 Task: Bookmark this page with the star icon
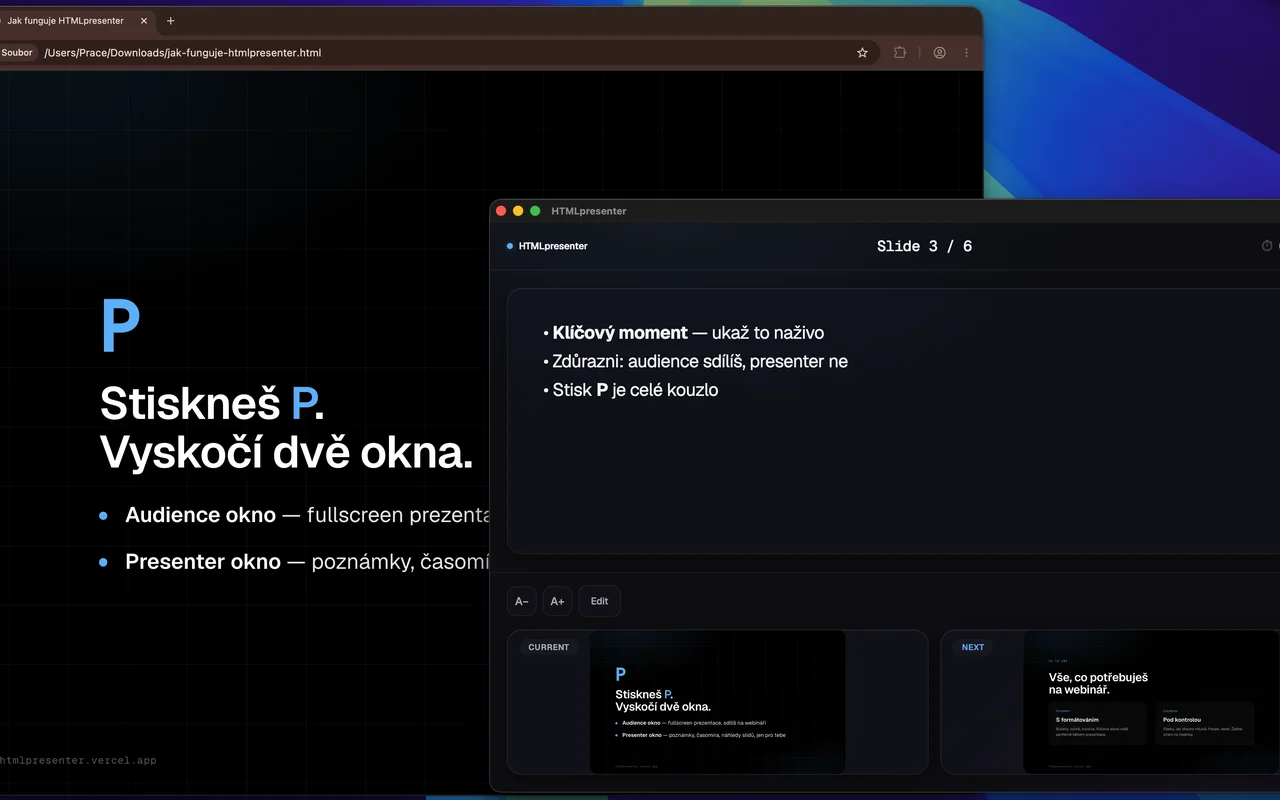[x=862, y=53]
